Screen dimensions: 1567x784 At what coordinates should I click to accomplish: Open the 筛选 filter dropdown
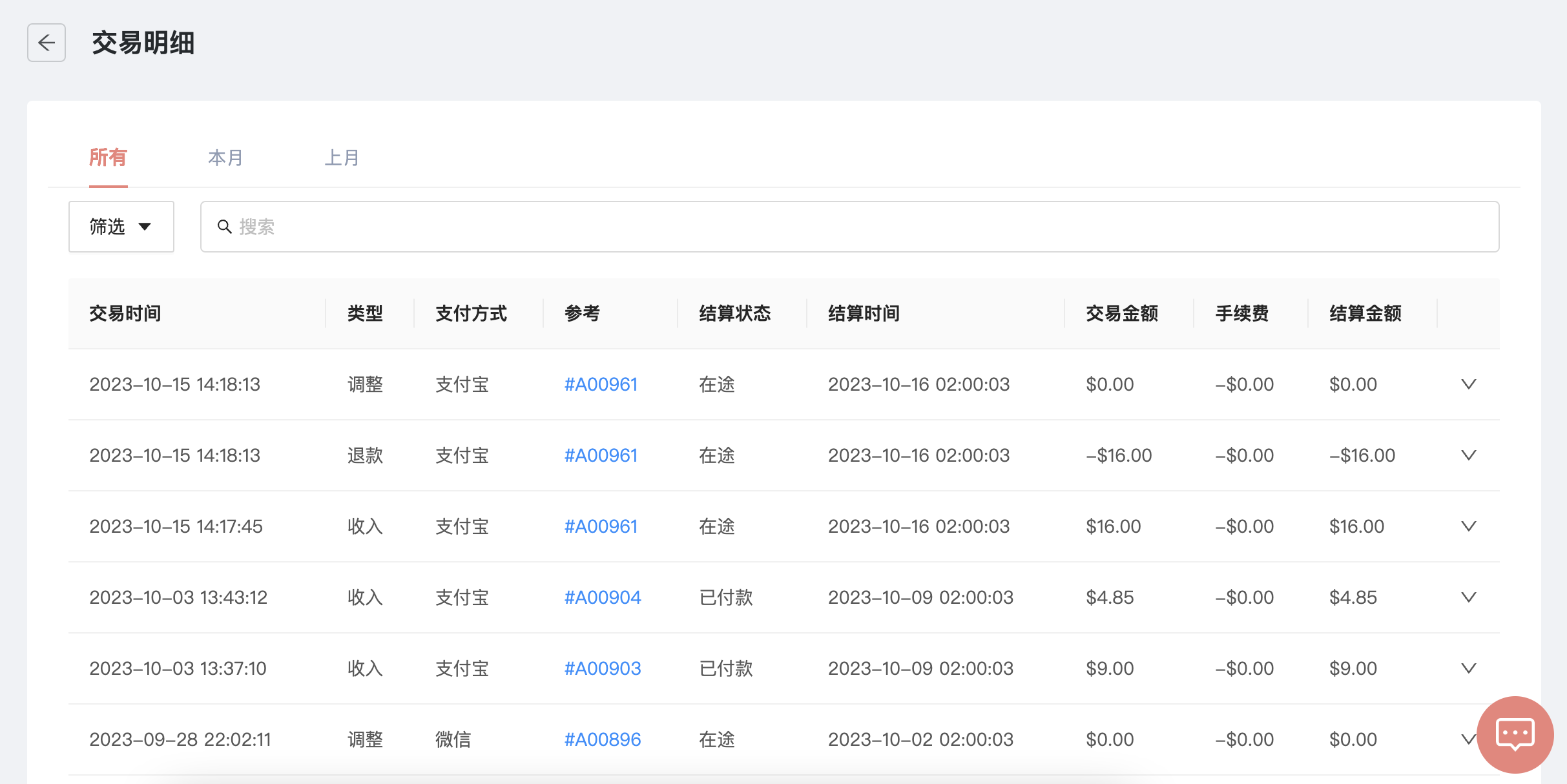121,227
